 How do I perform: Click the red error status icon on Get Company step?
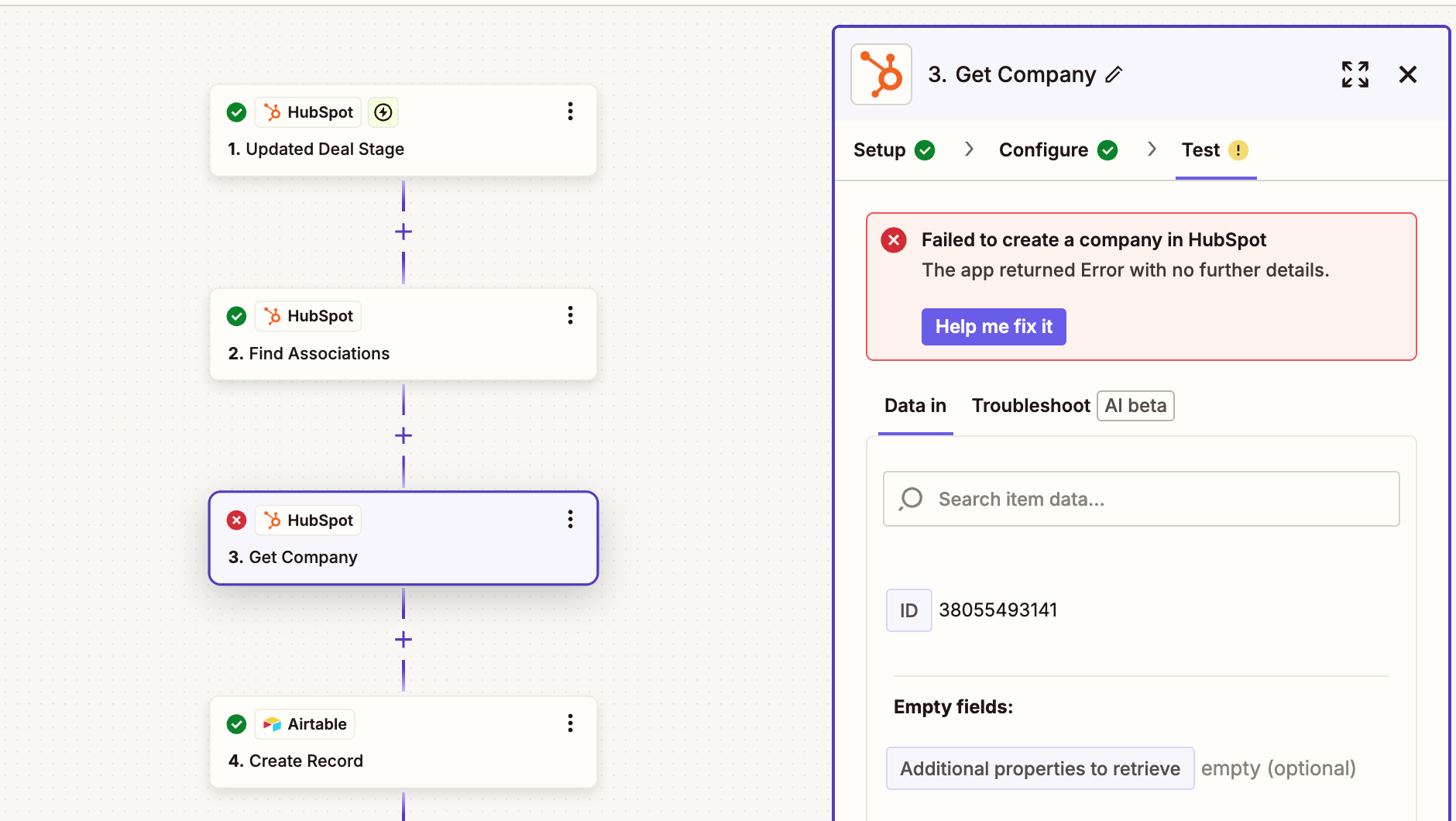coord(236,520)
